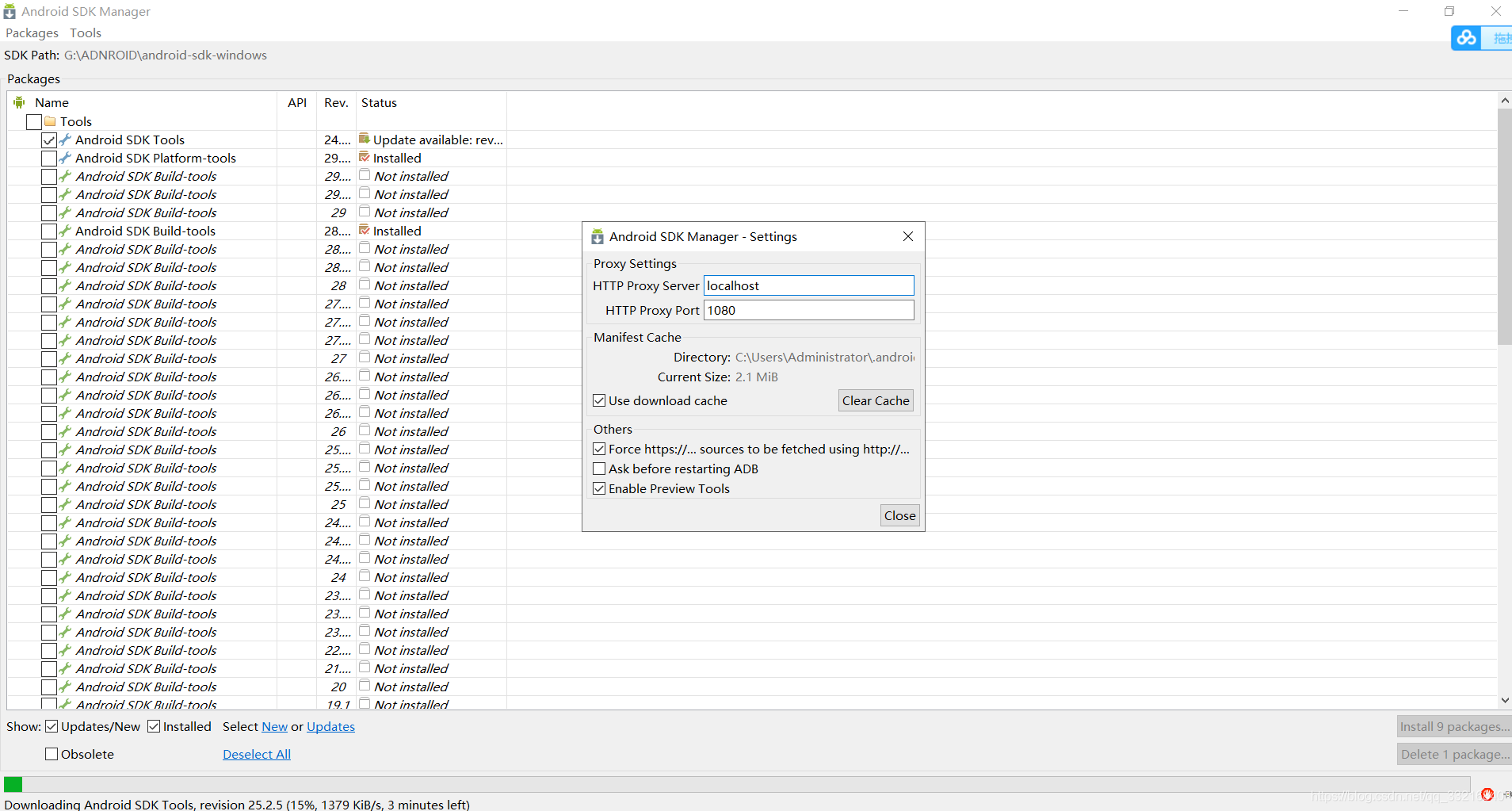Open the Packages menu

[32, 33]
